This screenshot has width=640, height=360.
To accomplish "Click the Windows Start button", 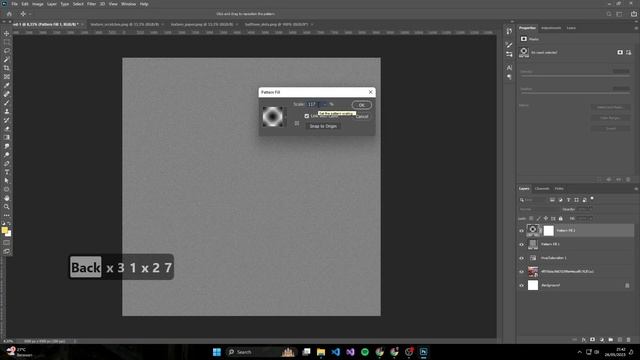I will click(217, 352).
